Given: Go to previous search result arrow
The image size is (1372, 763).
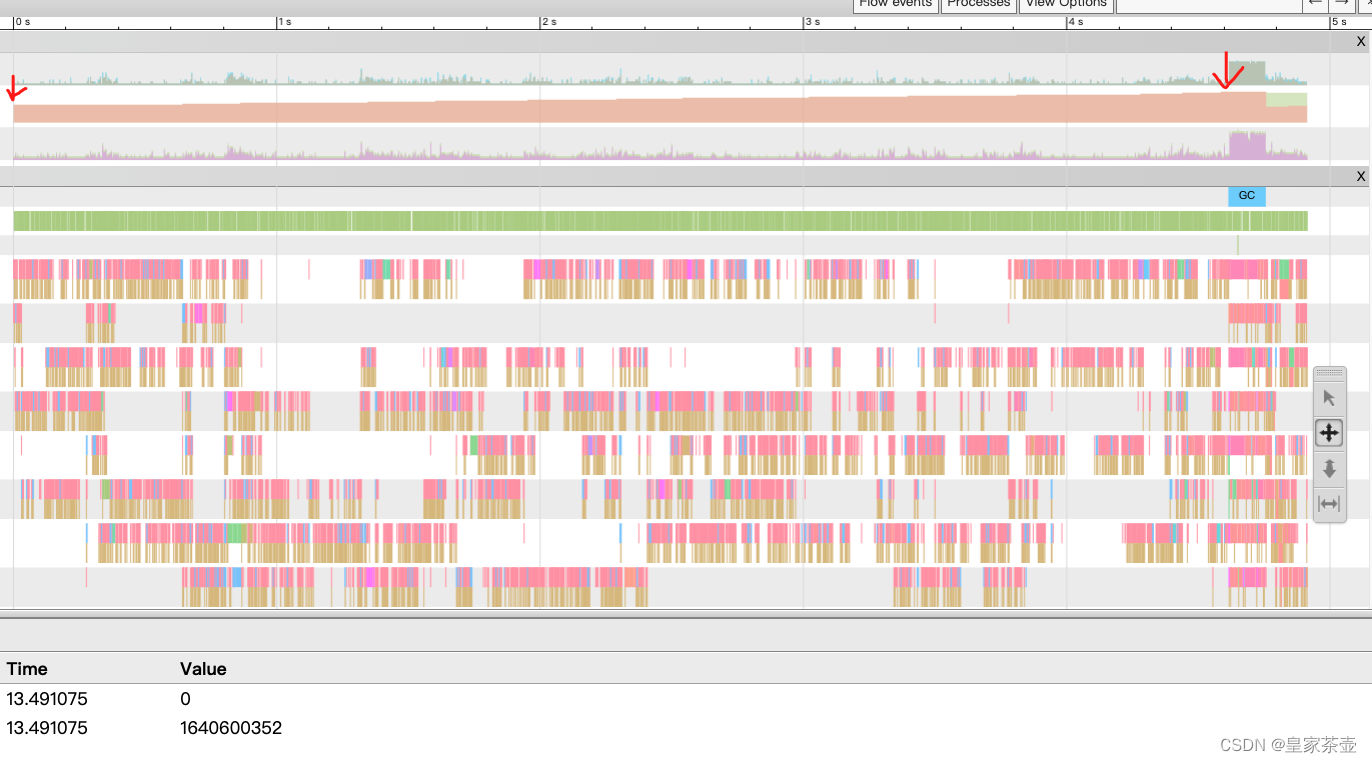Looking at the screenshot, I should 1315,5.
